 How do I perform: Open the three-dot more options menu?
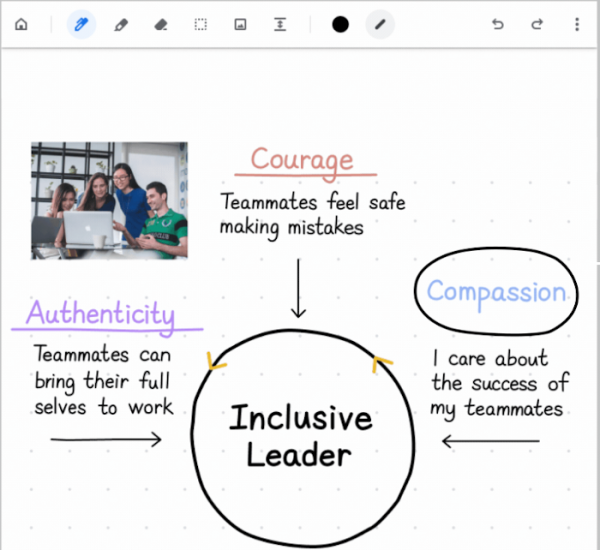point(577,25)
